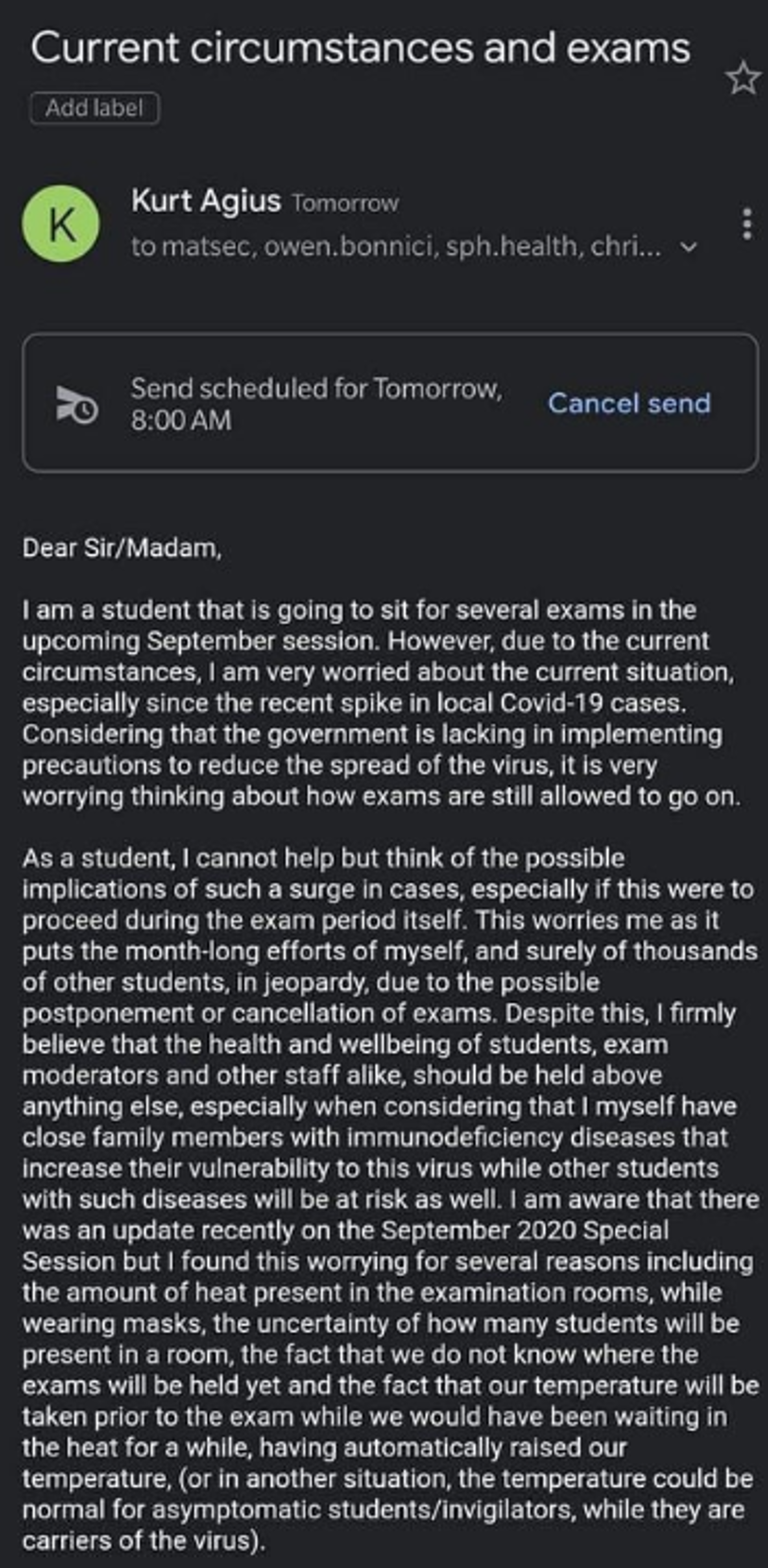This screenshot has width=768, height=1568.
Task: Click the Dear Sir/Madam greeting
Action: tap(122, 548)
